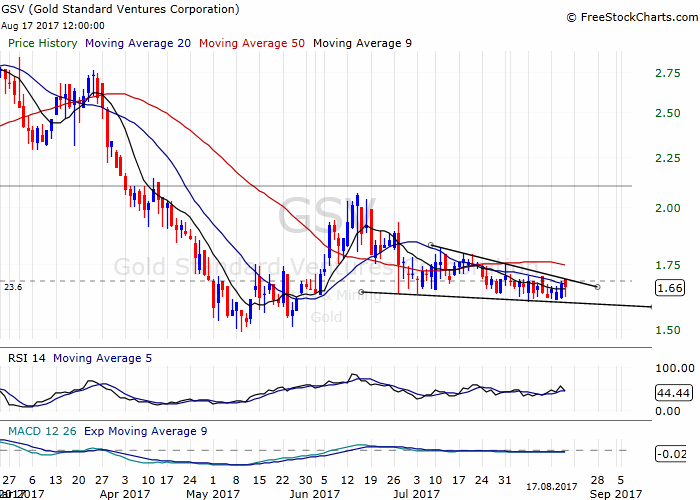Screen dimensions: 700x500
Task: Click the Price History legend label
Action: click(x=43, y=44)
